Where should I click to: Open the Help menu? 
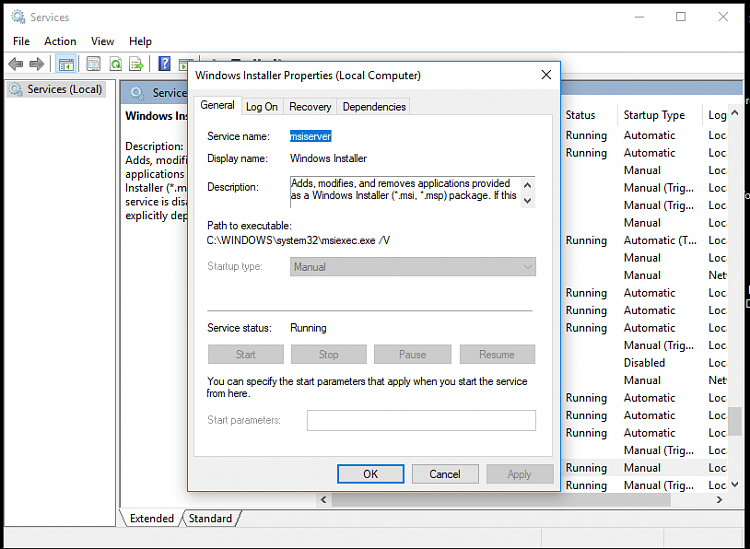point(140,41)
